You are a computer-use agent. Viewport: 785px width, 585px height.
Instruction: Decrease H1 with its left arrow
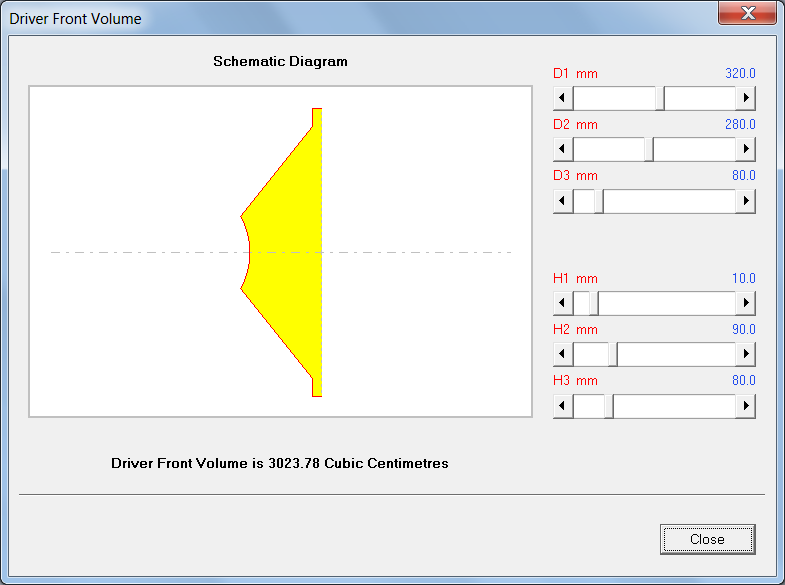click(563, 303)
